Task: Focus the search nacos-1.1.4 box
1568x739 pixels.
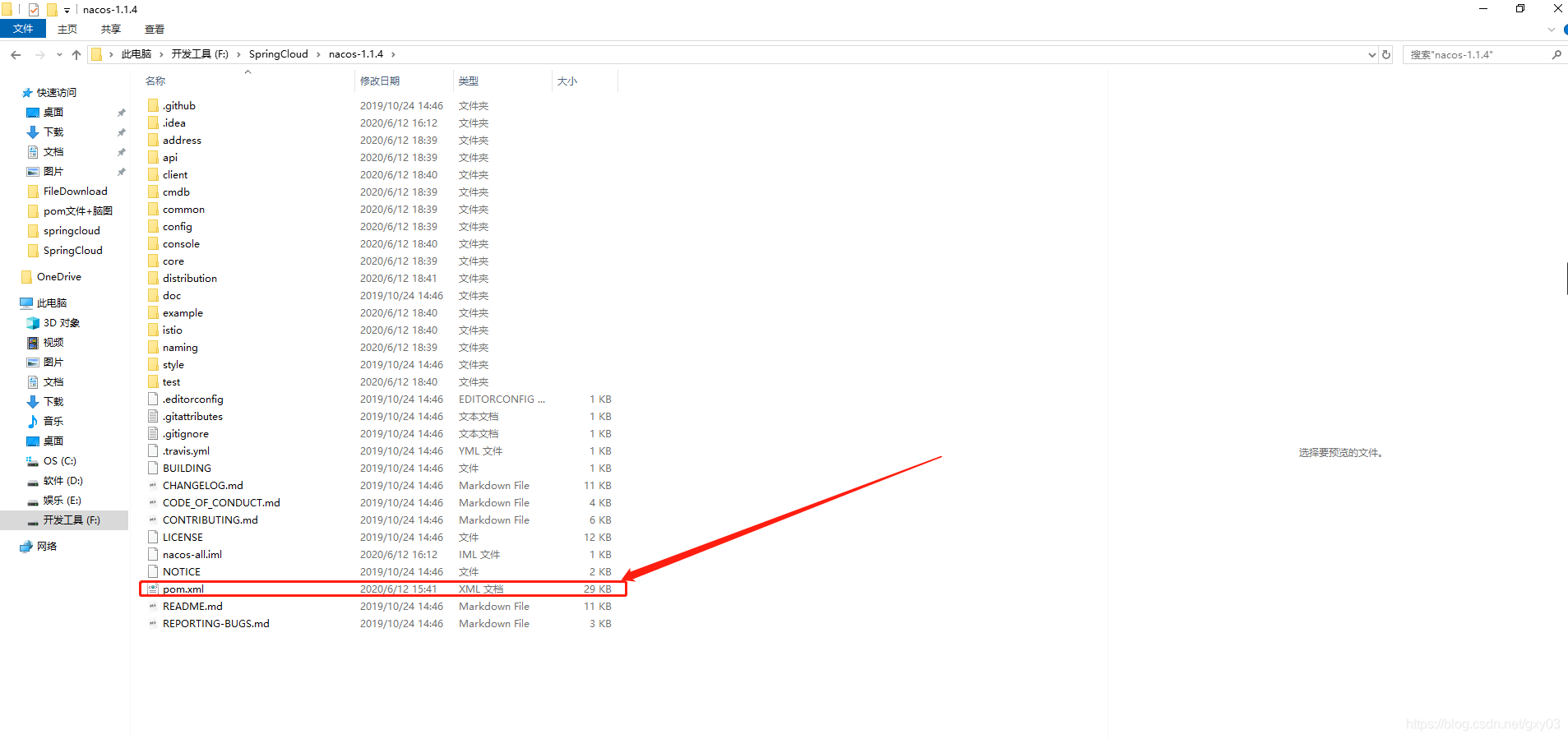Action: (1476, 54)
